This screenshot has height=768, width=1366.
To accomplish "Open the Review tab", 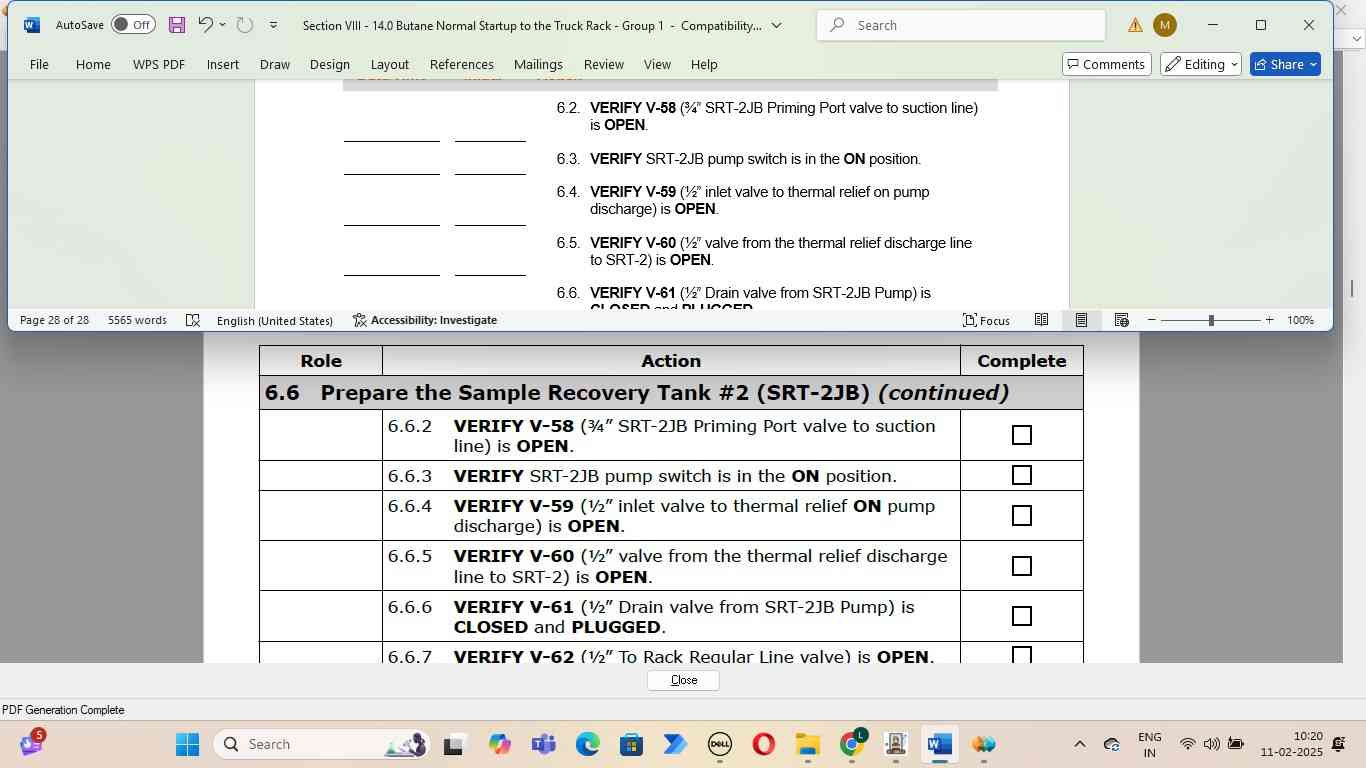I will pos(604,64).
